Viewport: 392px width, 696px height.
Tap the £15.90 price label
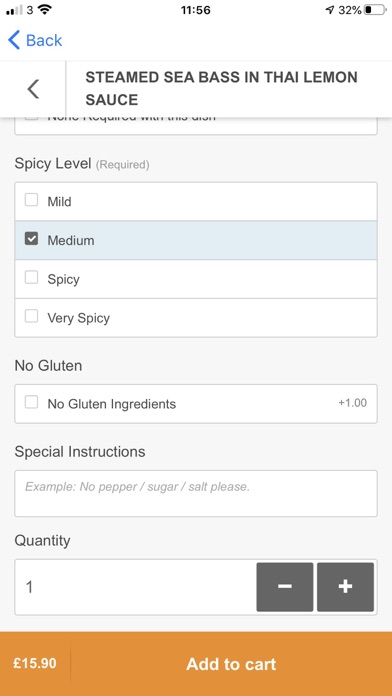(x=35, y=664)
